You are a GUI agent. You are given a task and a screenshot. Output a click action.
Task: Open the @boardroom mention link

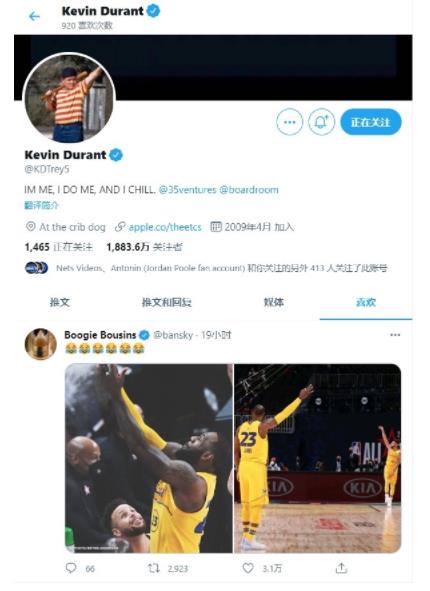pos(249,189)
